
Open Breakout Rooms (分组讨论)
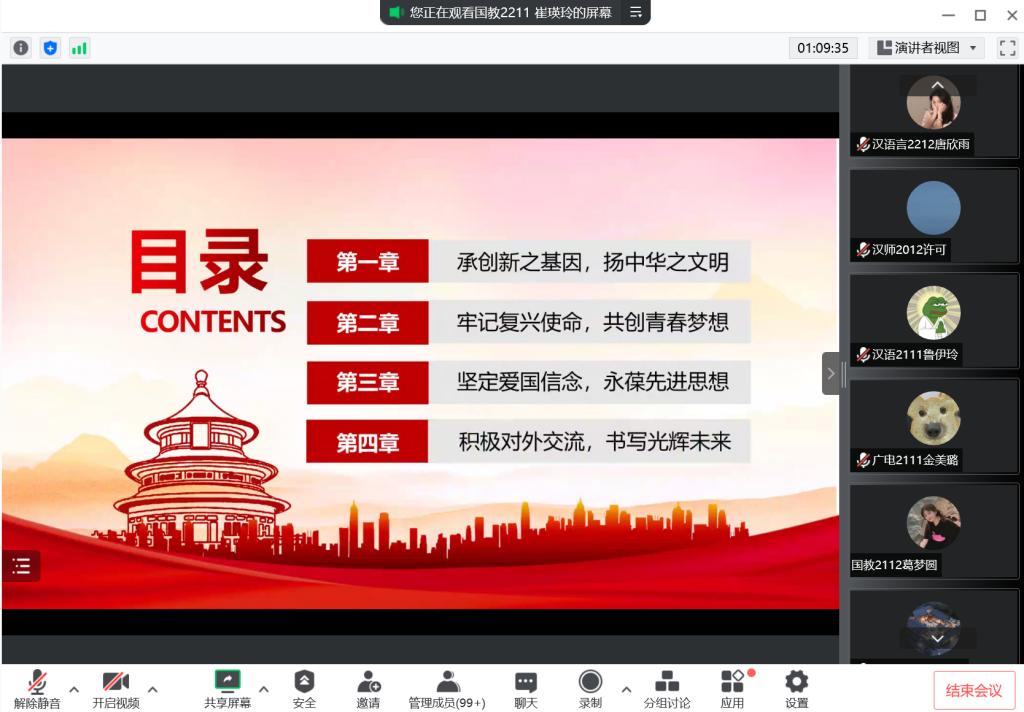coord(667,689)
